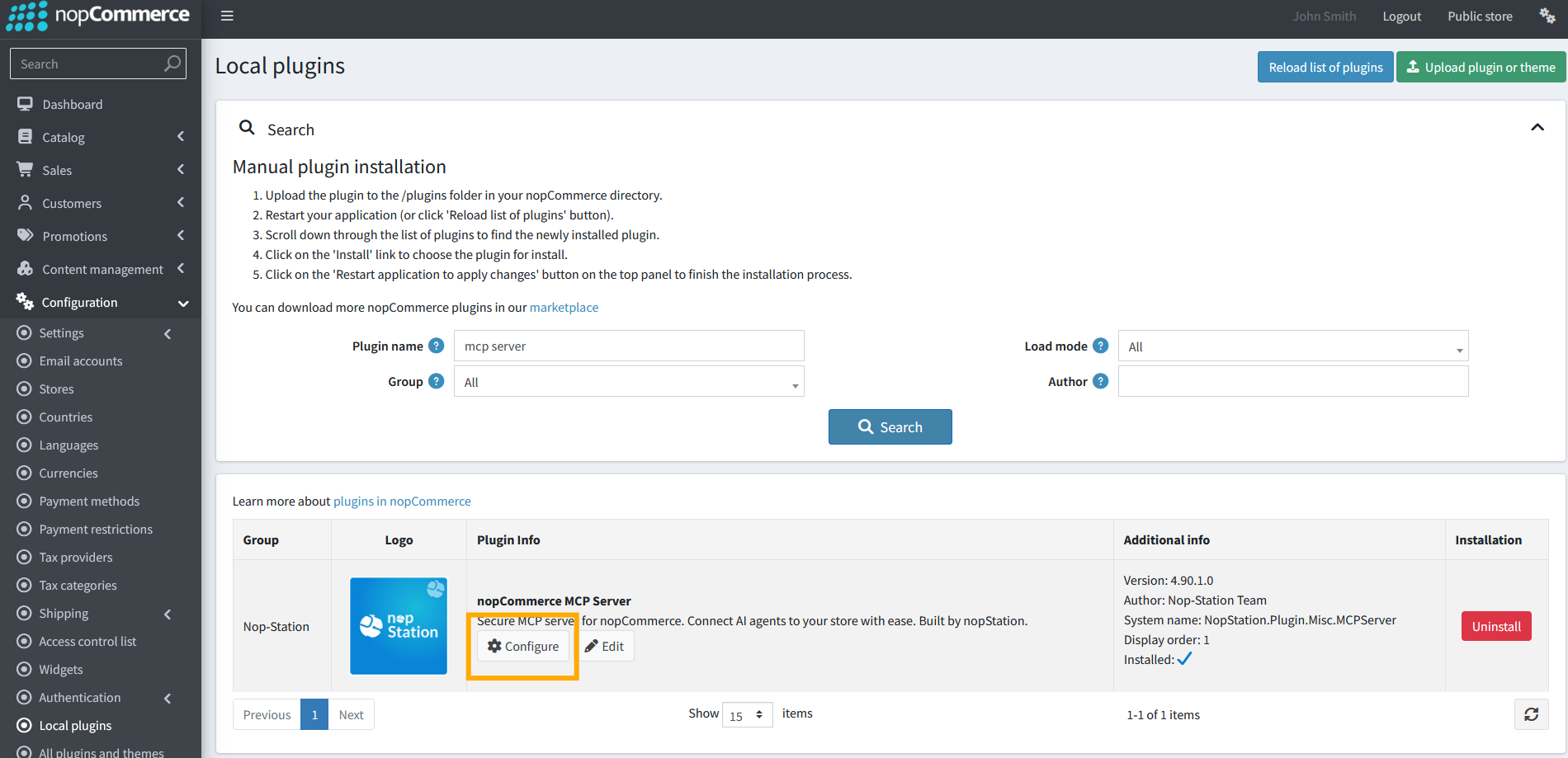This screenshot has height=758, width=1568.
Task: Click the Plugin name help icon
Action: pyautogui.click(x=437, y=346)
